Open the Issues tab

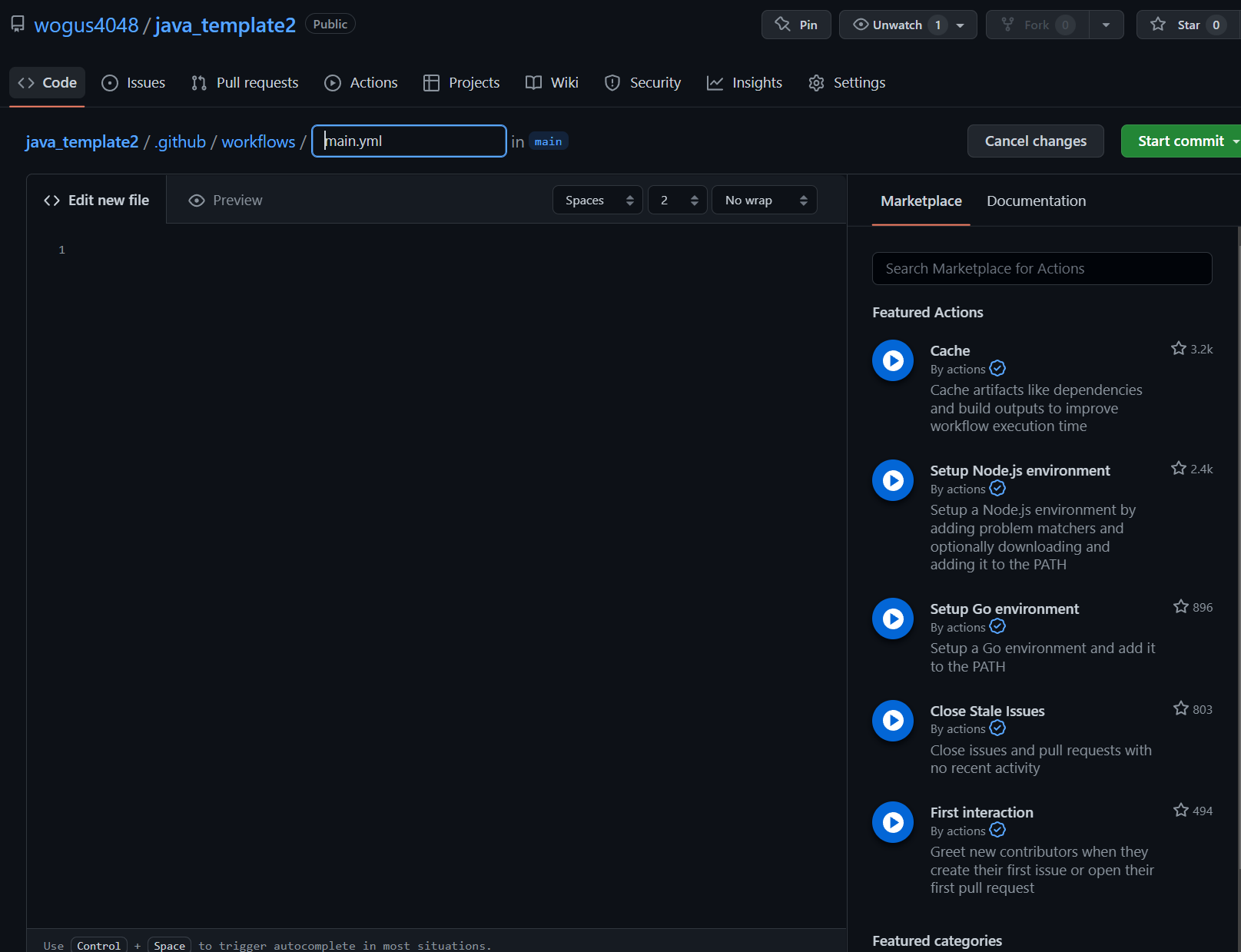coord(134,82)
